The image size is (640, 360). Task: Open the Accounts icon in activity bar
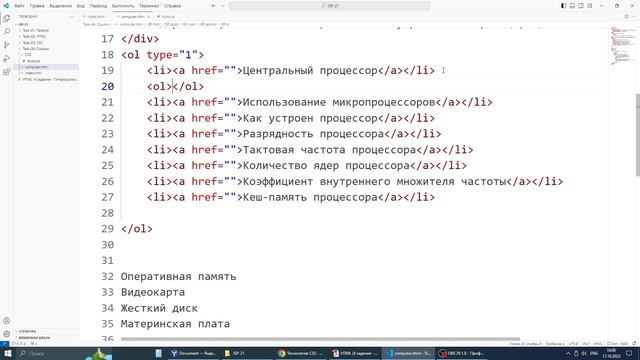coord(7,321)
